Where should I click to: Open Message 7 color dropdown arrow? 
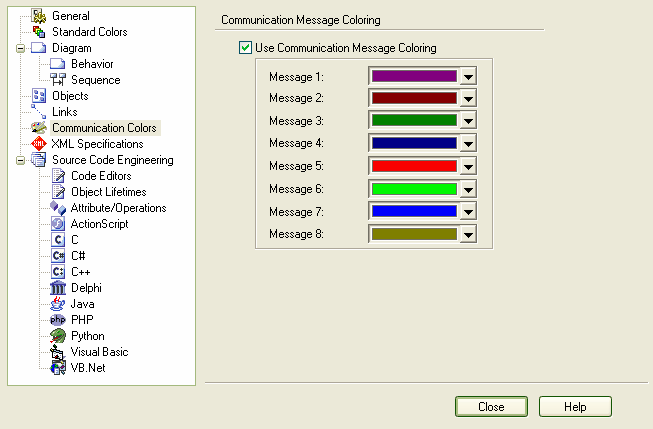pyautogui.click(x=469, y=212)
